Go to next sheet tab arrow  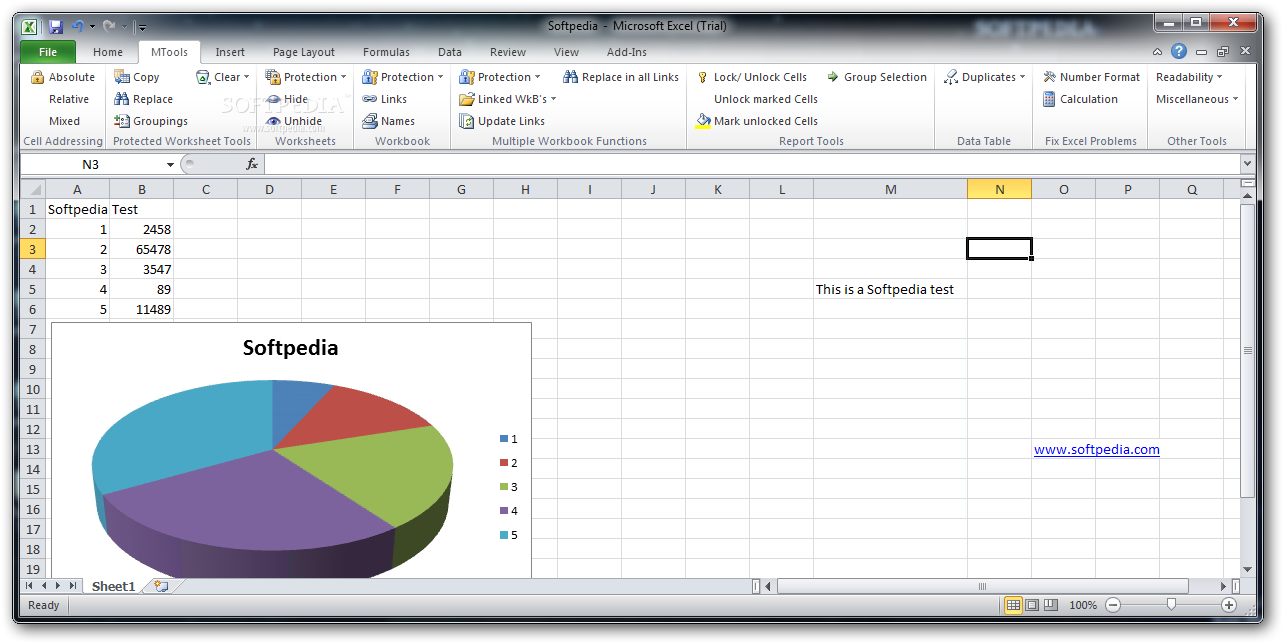pyautogui.click(x=59, y=586)
